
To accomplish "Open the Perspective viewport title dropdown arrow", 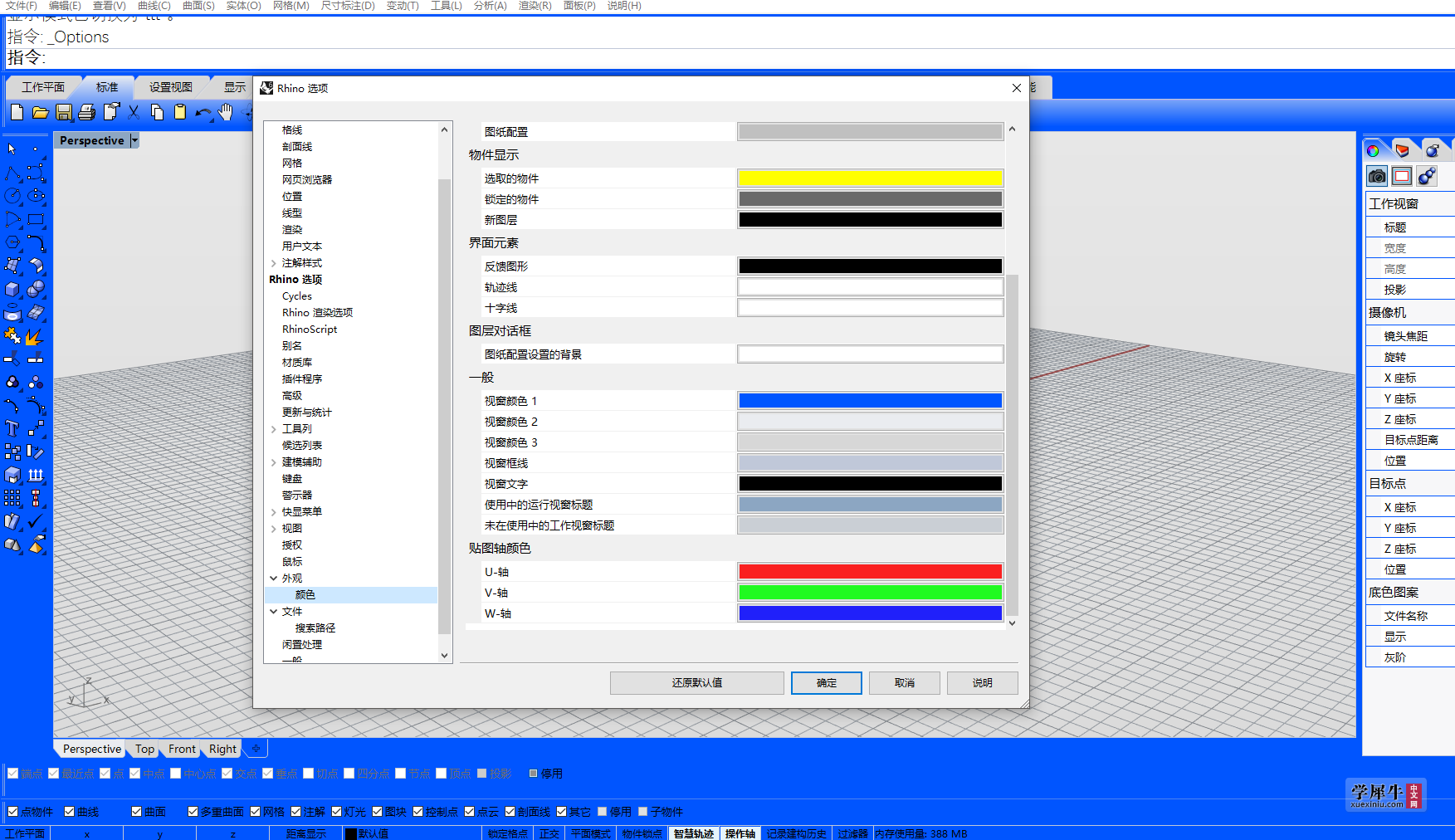I will pyautogui.click(x=134, y=140).
